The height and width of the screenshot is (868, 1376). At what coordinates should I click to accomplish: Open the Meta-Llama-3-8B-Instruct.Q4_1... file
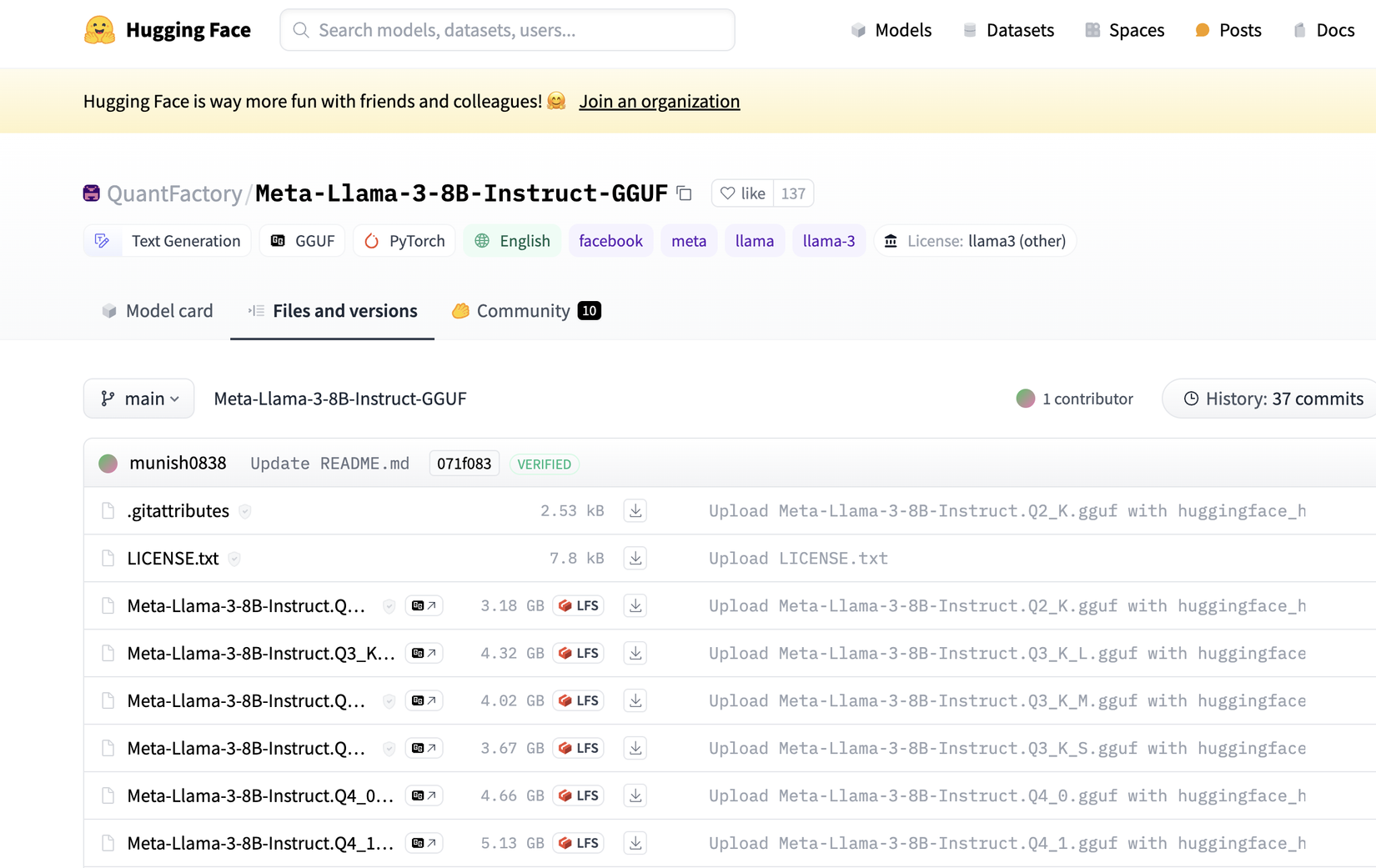coord(260,843)
